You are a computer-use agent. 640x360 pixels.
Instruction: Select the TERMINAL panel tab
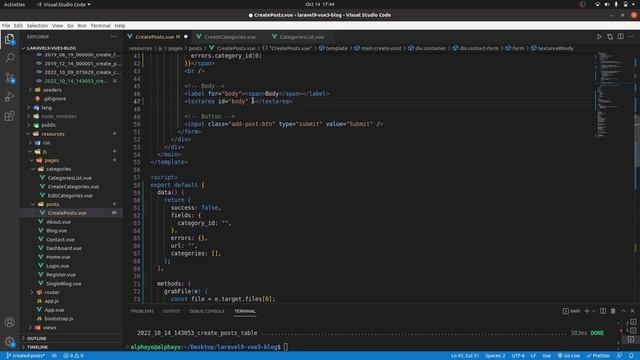(x=245, y=311)
